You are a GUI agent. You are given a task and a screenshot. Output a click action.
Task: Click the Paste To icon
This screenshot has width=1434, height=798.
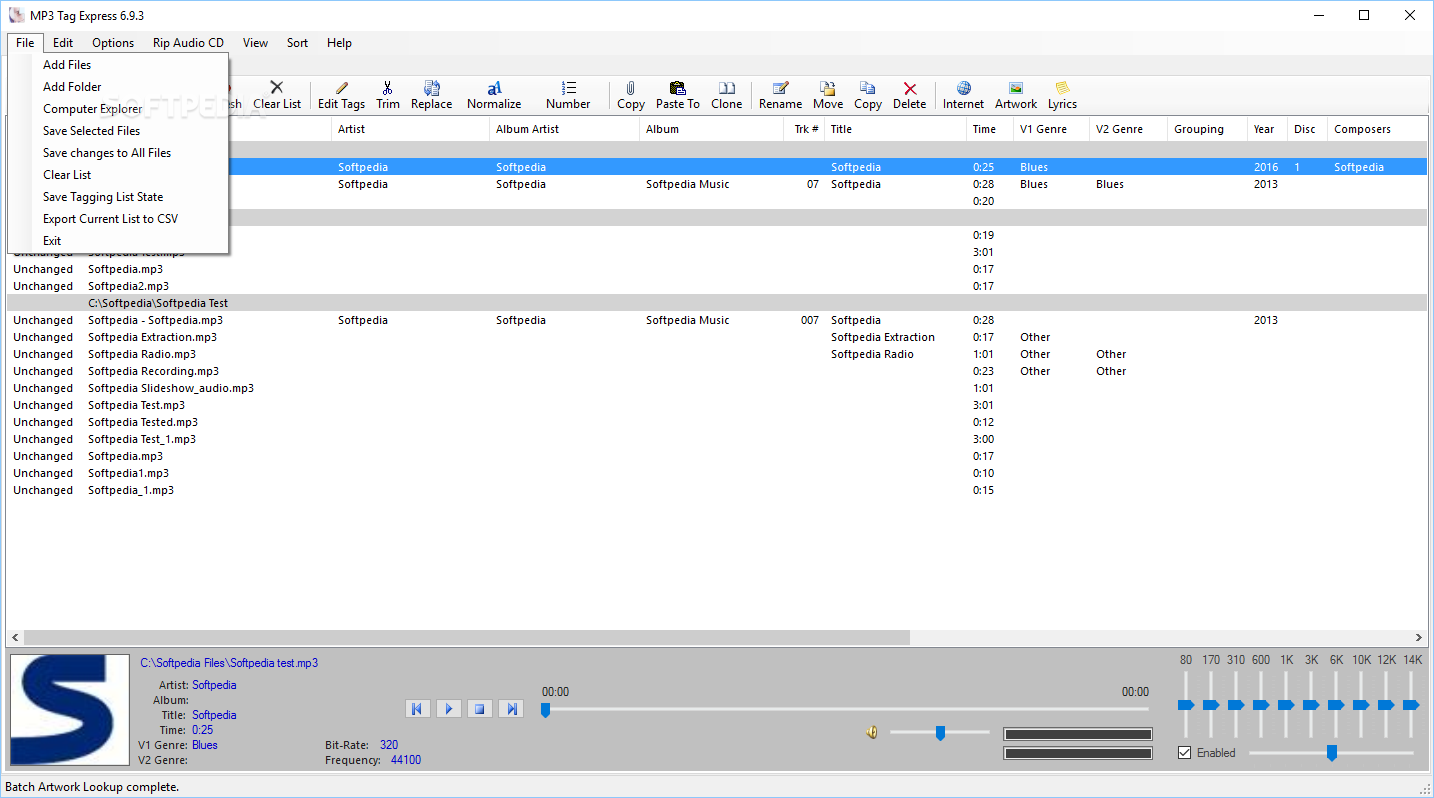[x=678, y=95]
